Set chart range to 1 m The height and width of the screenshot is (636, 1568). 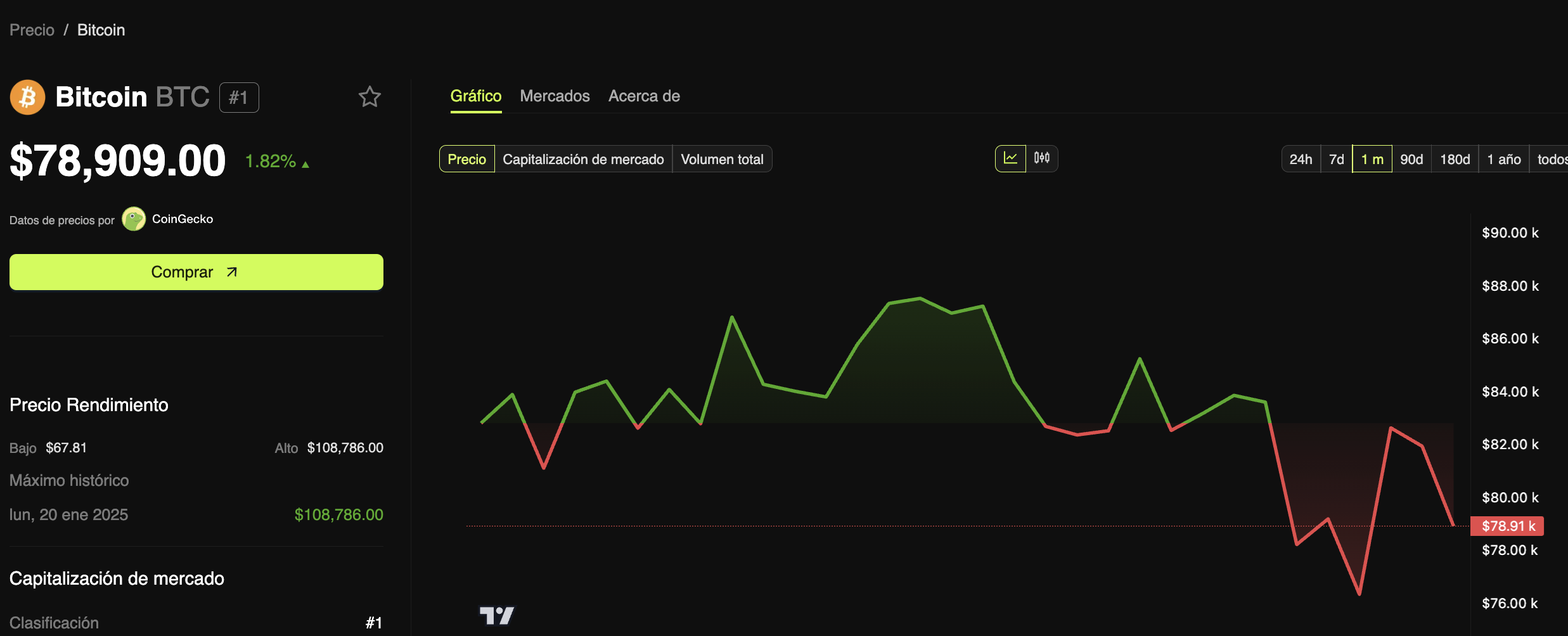pyautogui.click(x=1372, y=159)
